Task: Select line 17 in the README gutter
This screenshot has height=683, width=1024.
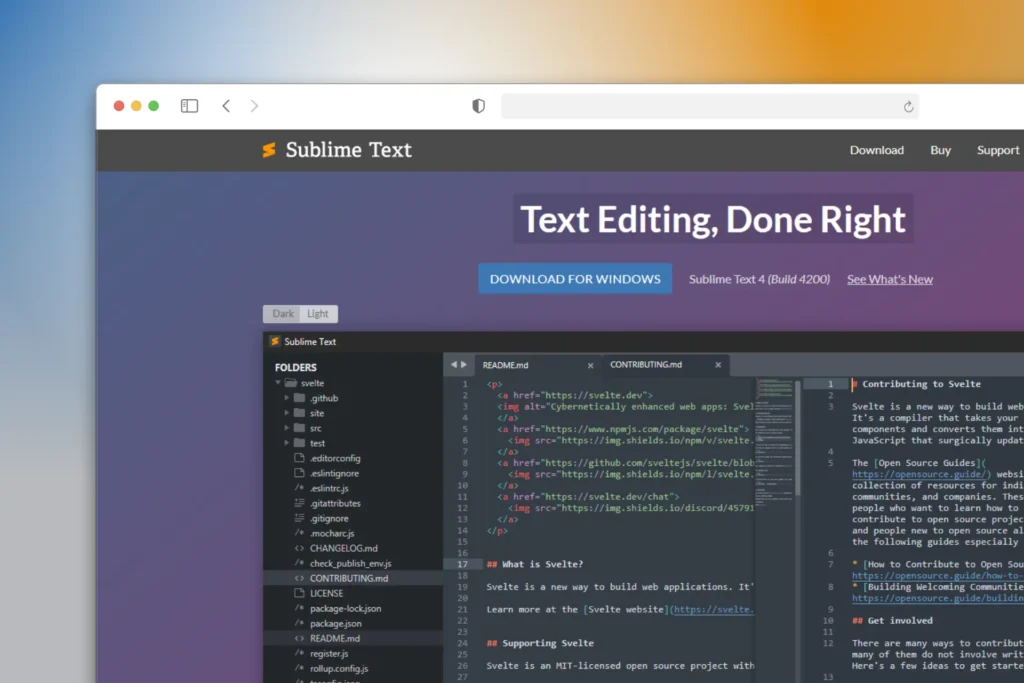Action: 462,564
